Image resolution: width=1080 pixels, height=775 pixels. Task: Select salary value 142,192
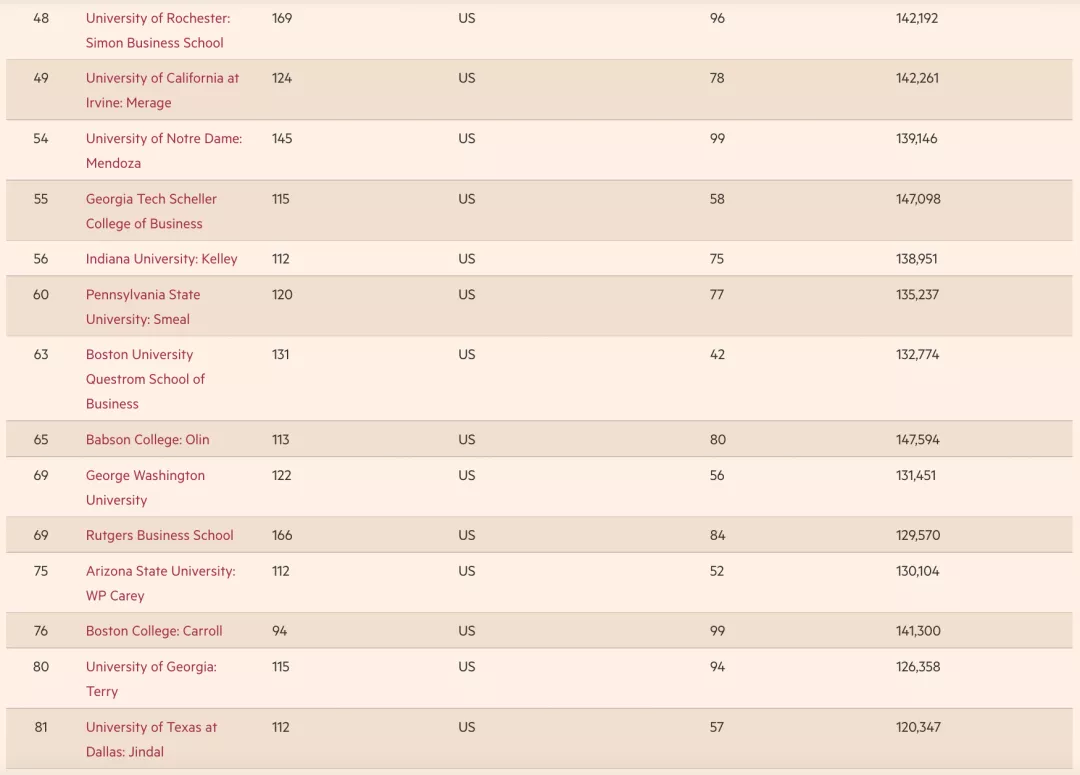[917, 19]
